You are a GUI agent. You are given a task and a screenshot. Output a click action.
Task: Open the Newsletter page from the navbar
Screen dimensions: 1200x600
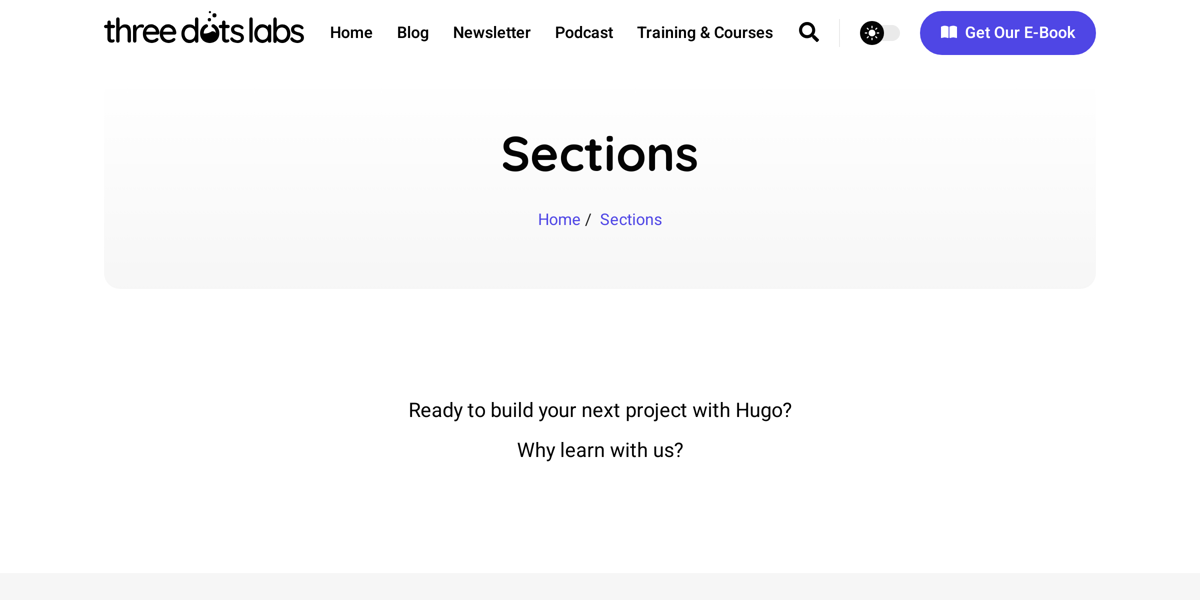tap(492, 32)
